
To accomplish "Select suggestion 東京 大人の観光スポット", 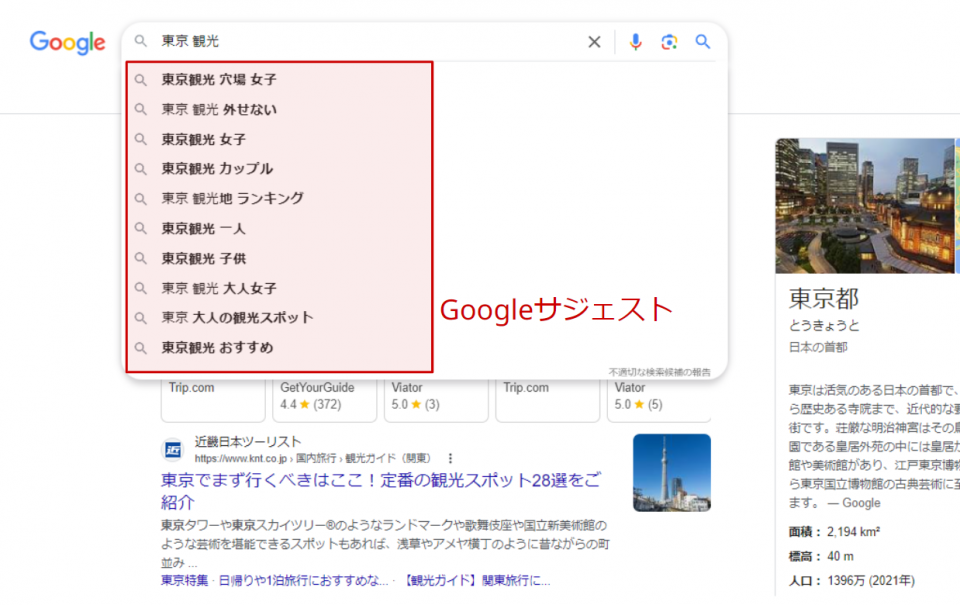I will [x=237, y=318].
